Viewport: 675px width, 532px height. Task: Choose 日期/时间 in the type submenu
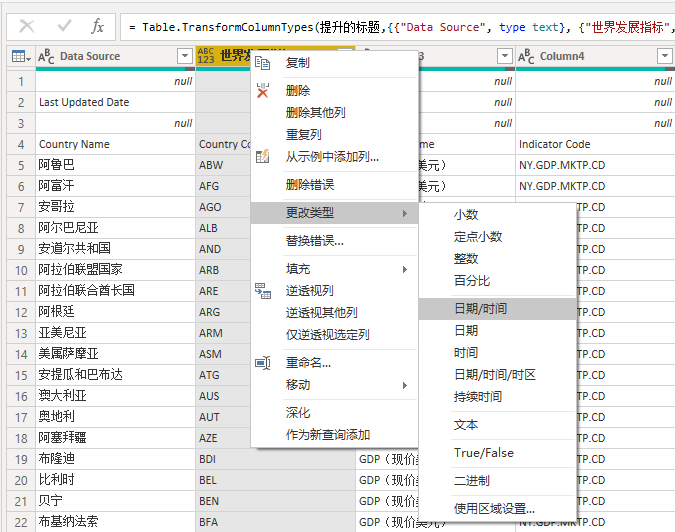(480, 309)
